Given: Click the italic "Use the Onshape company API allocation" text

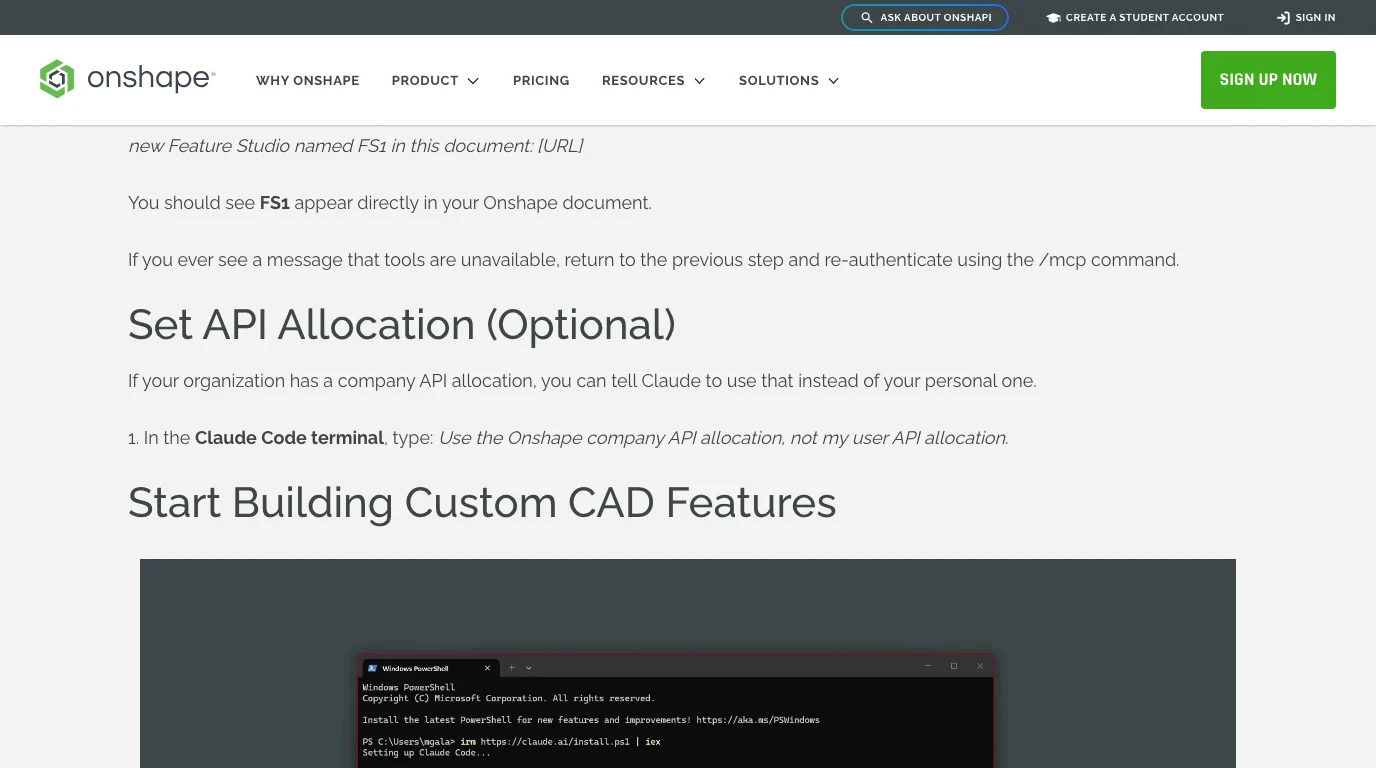Looking at the screenshot, I should pos(723,438).
